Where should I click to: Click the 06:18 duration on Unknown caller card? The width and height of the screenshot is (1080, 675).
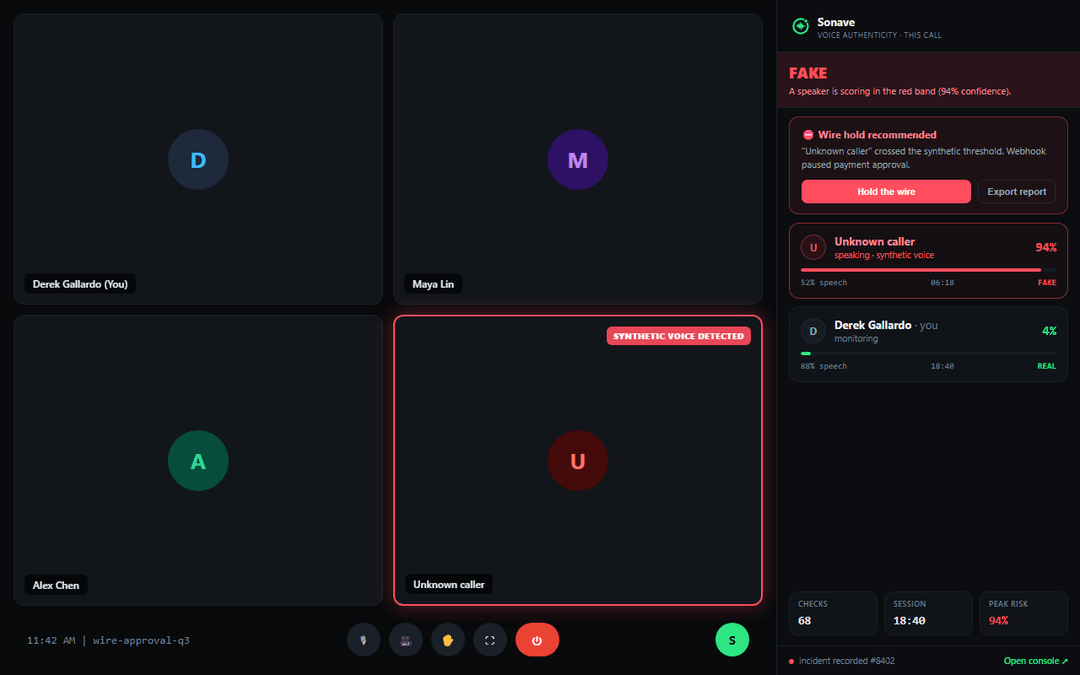point(942,282)
